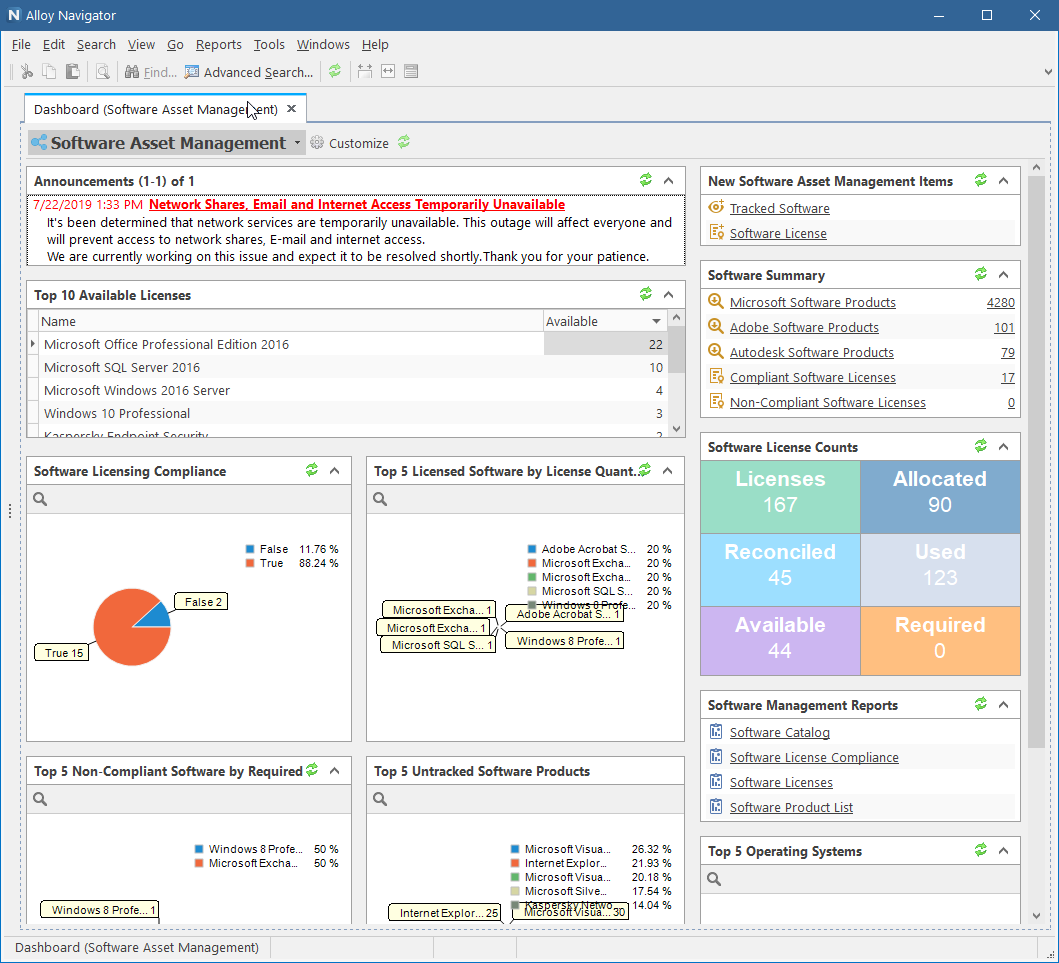Screen dimensions: 1059x963
Task: Click the Copy toolbar icon
Action: point(48,71)
